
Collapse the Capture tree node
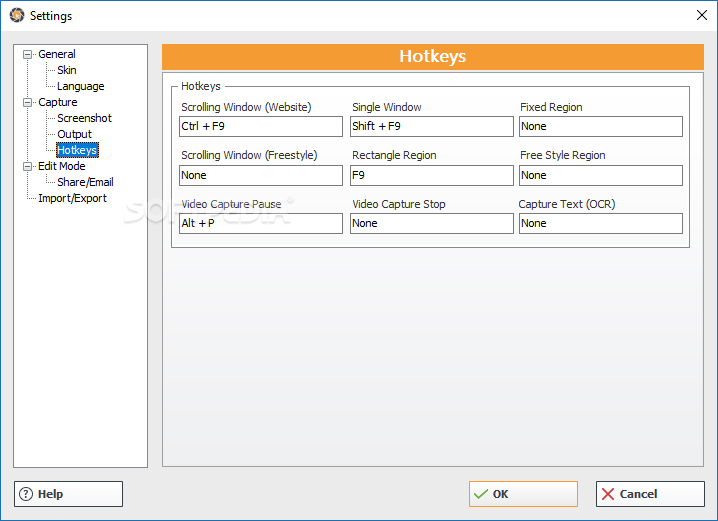(27, 103)
